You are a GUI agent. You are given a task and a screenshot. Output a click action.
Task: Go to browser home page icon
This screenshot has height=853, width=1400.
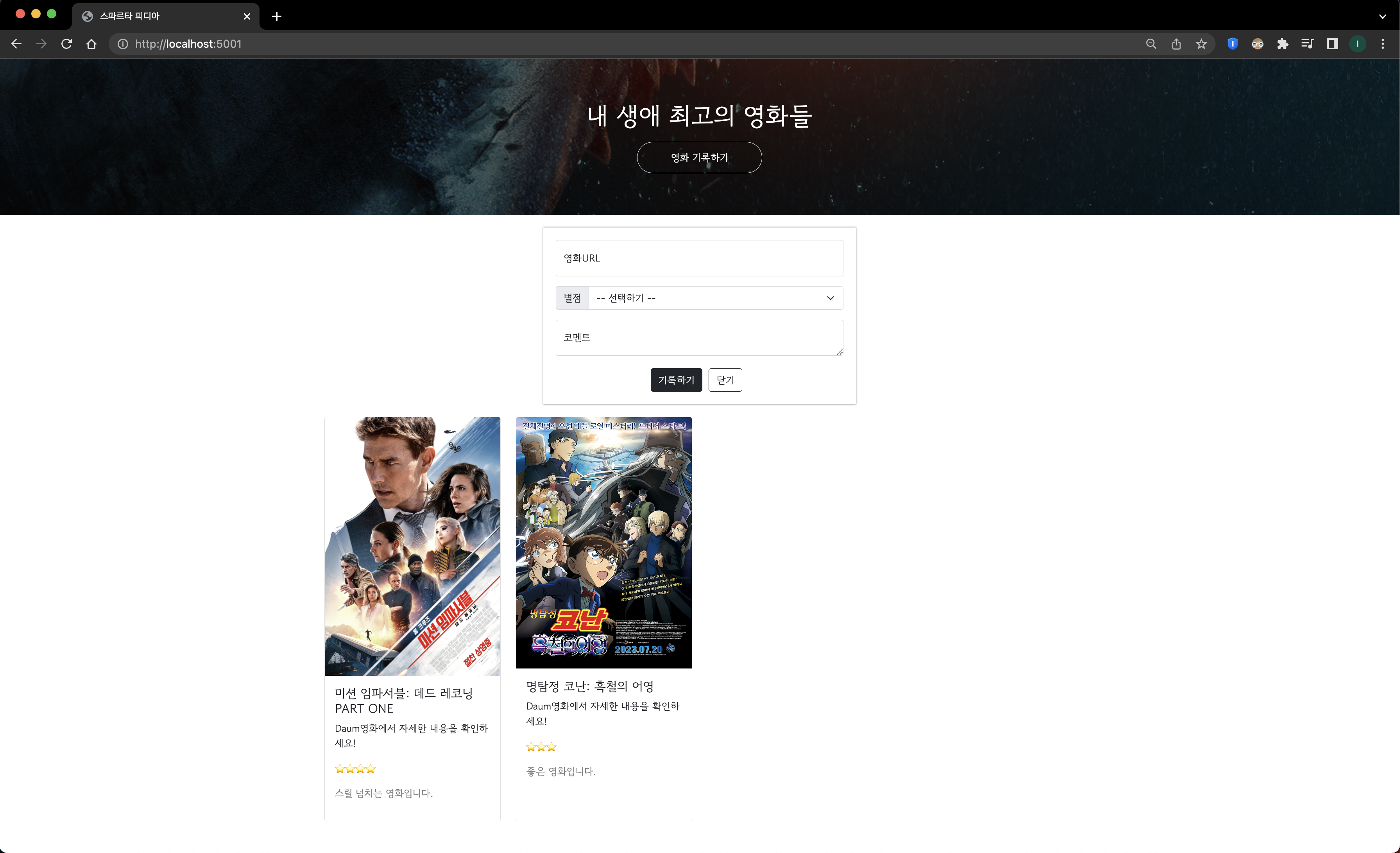91,44
